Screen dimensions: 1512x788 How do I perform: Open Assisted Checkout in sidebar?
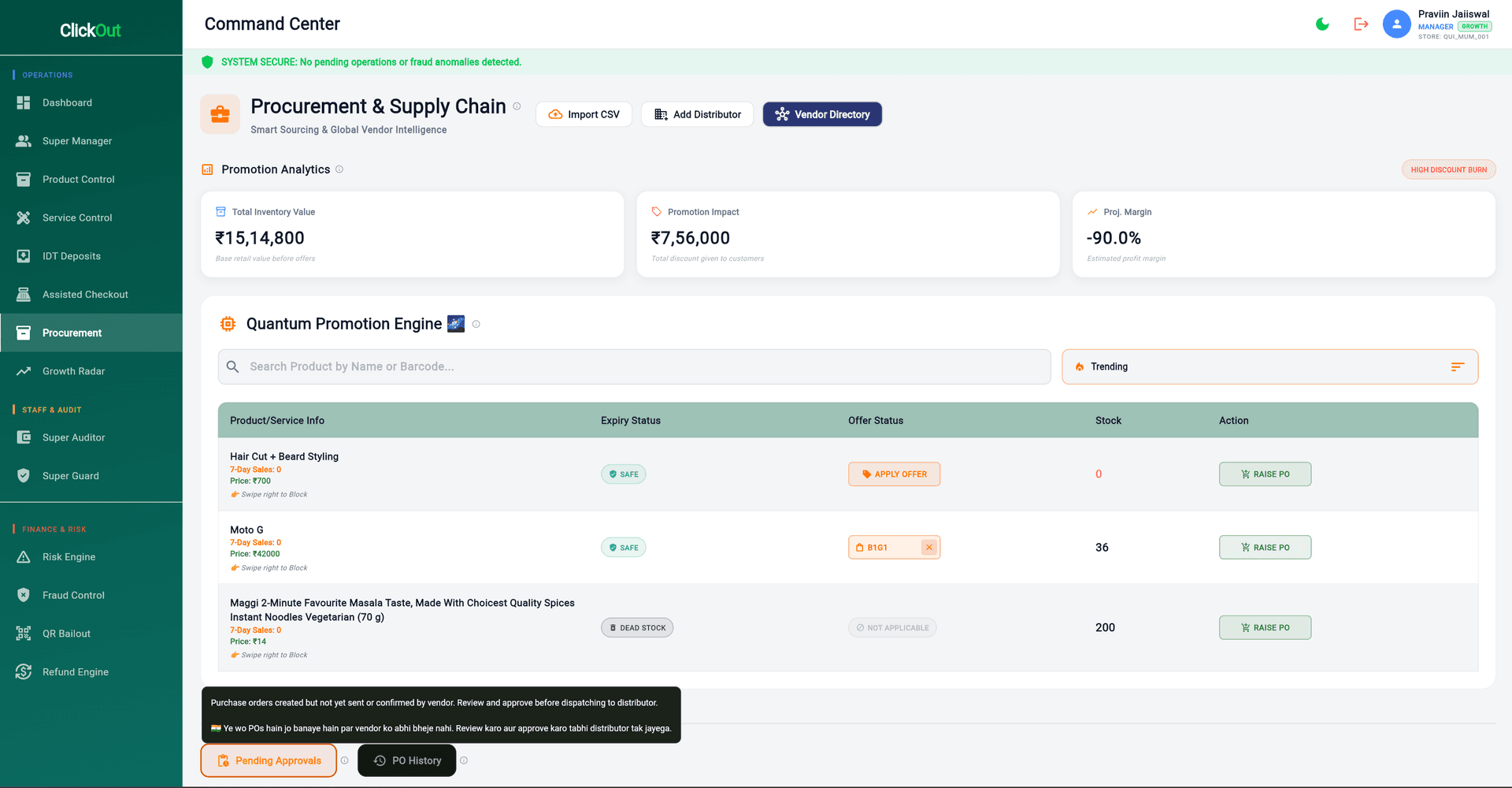point(91,295)
